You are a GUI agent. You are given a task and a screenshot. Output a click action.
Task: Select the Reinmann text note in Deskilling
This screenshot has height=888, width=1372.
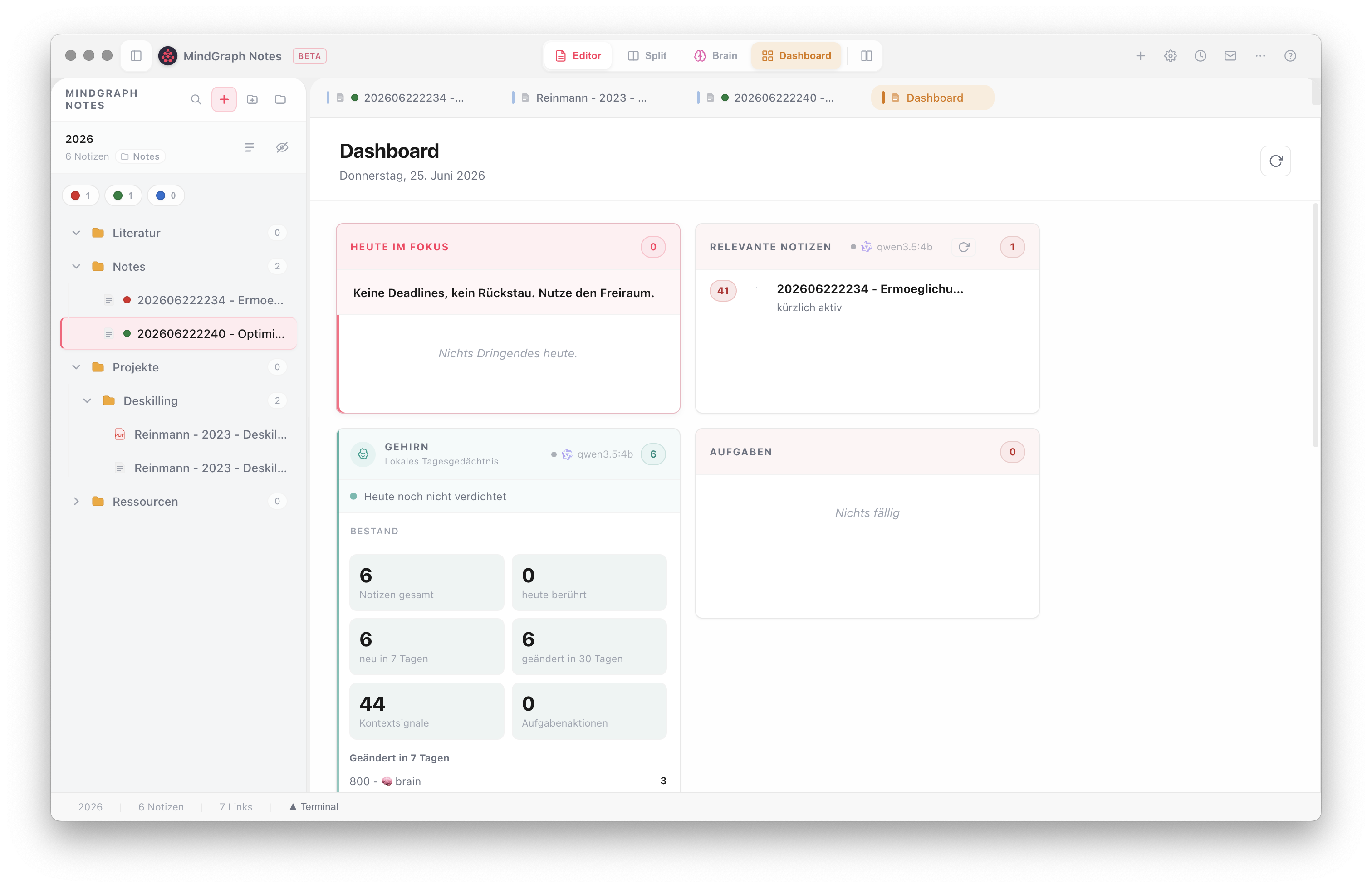pyautogui.click(x=201, y=468)
